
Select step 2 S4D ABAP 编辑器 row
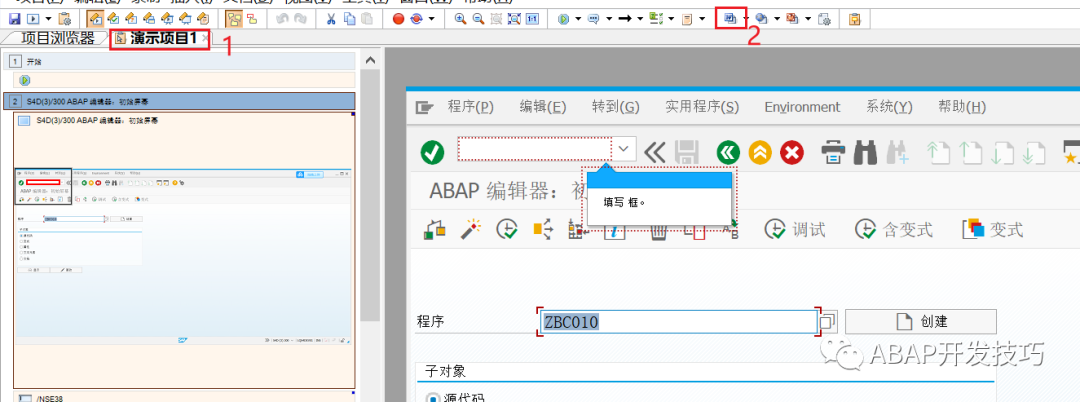pyautogui.click(x=179, y=101)
